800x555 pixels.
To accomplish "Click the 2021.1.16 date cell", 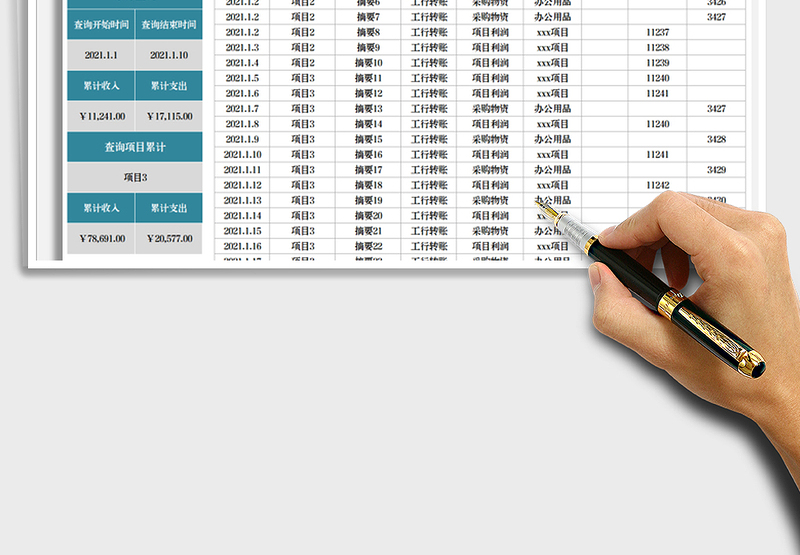I will click(242, 246).
